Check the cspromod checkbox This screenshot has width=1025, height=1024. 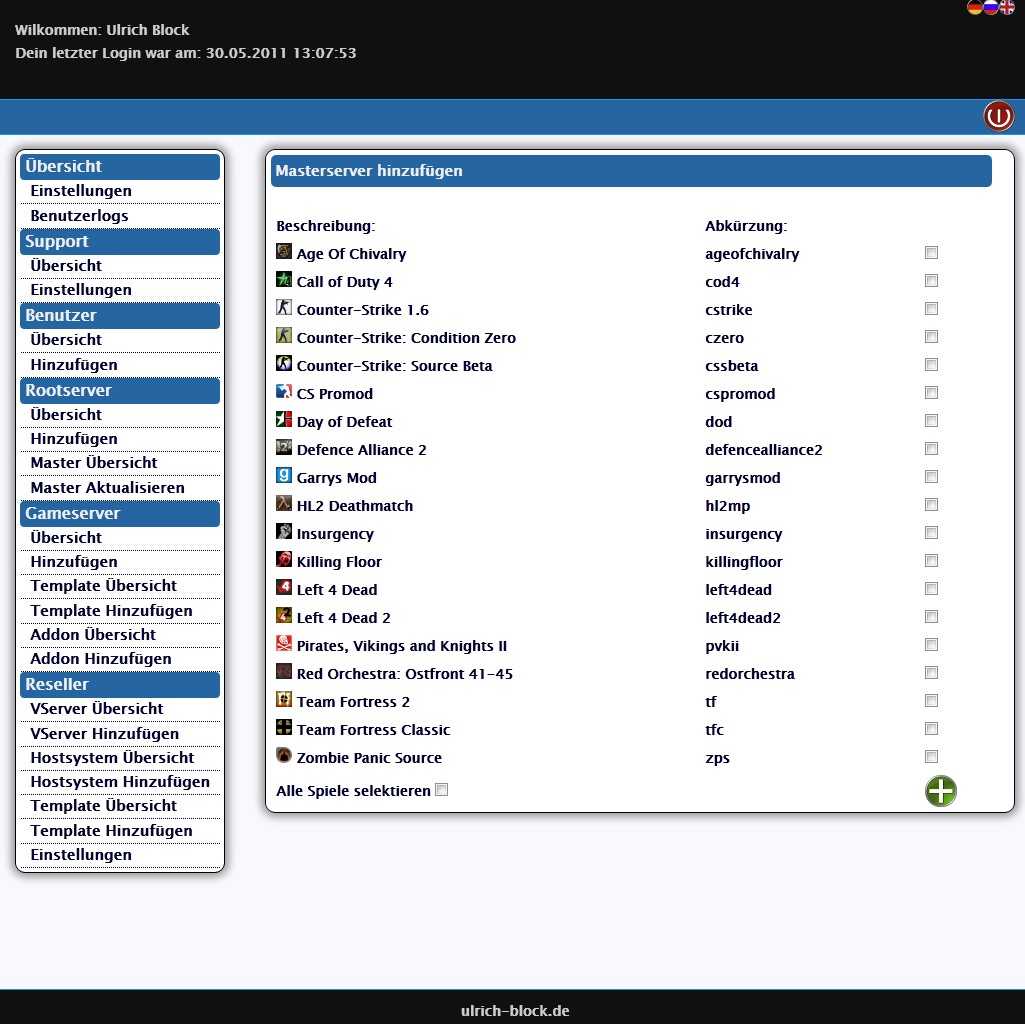tap(932, 392)
